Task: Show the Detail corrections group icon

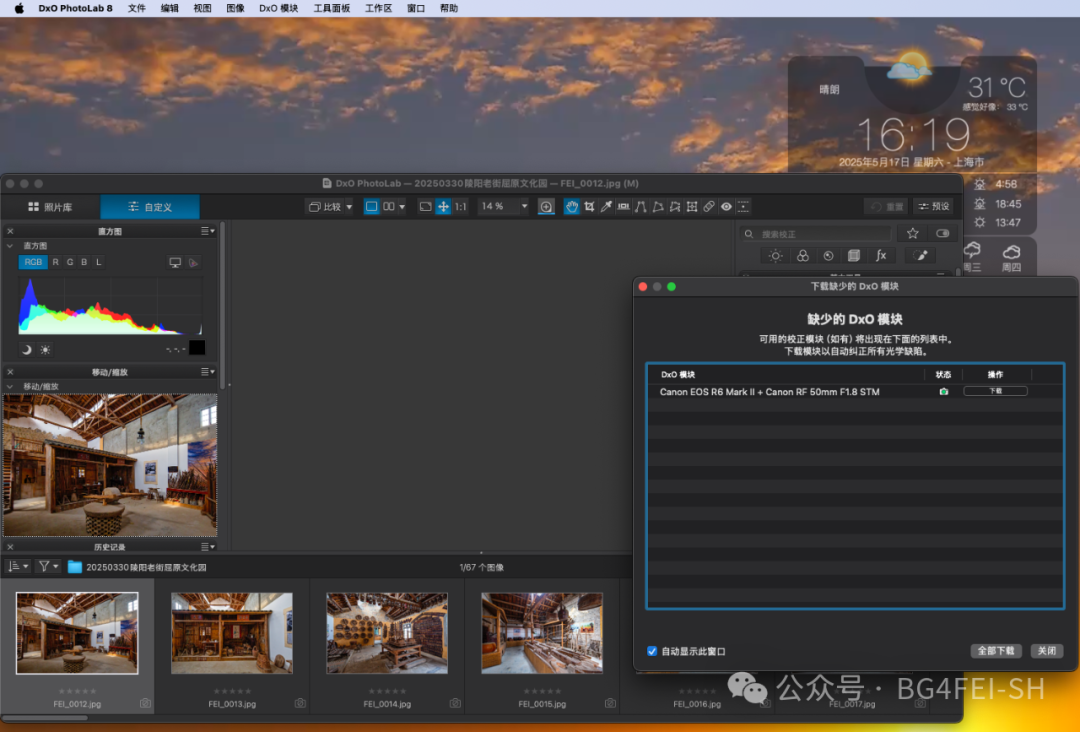Action: tap(828, 255)
